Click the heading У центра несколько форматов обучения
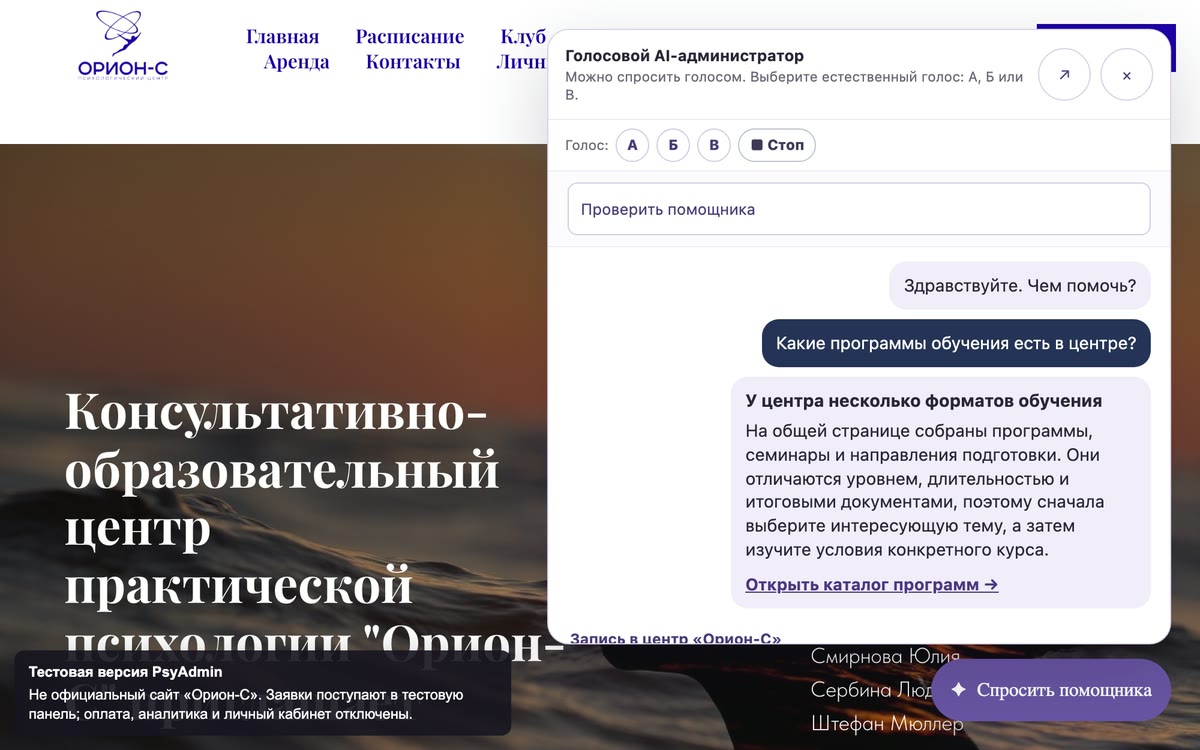The image size is (1200, 750). [924, 401]
